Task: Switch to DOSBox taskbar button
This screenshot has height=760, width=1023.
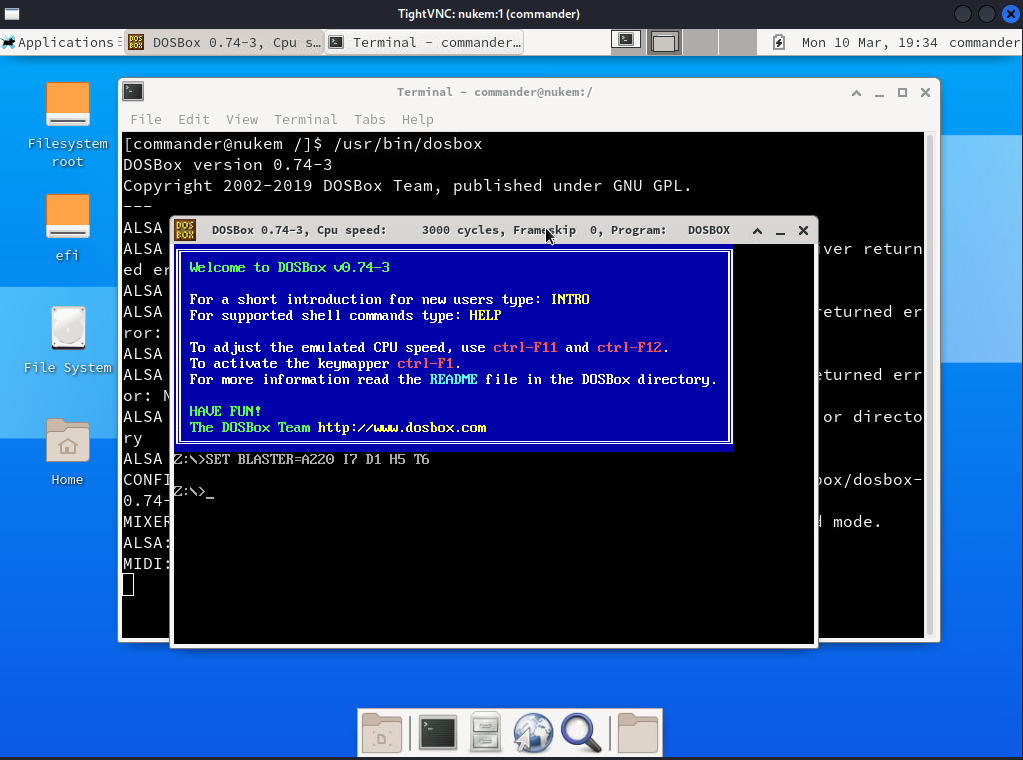Action: tap(224, 42)
